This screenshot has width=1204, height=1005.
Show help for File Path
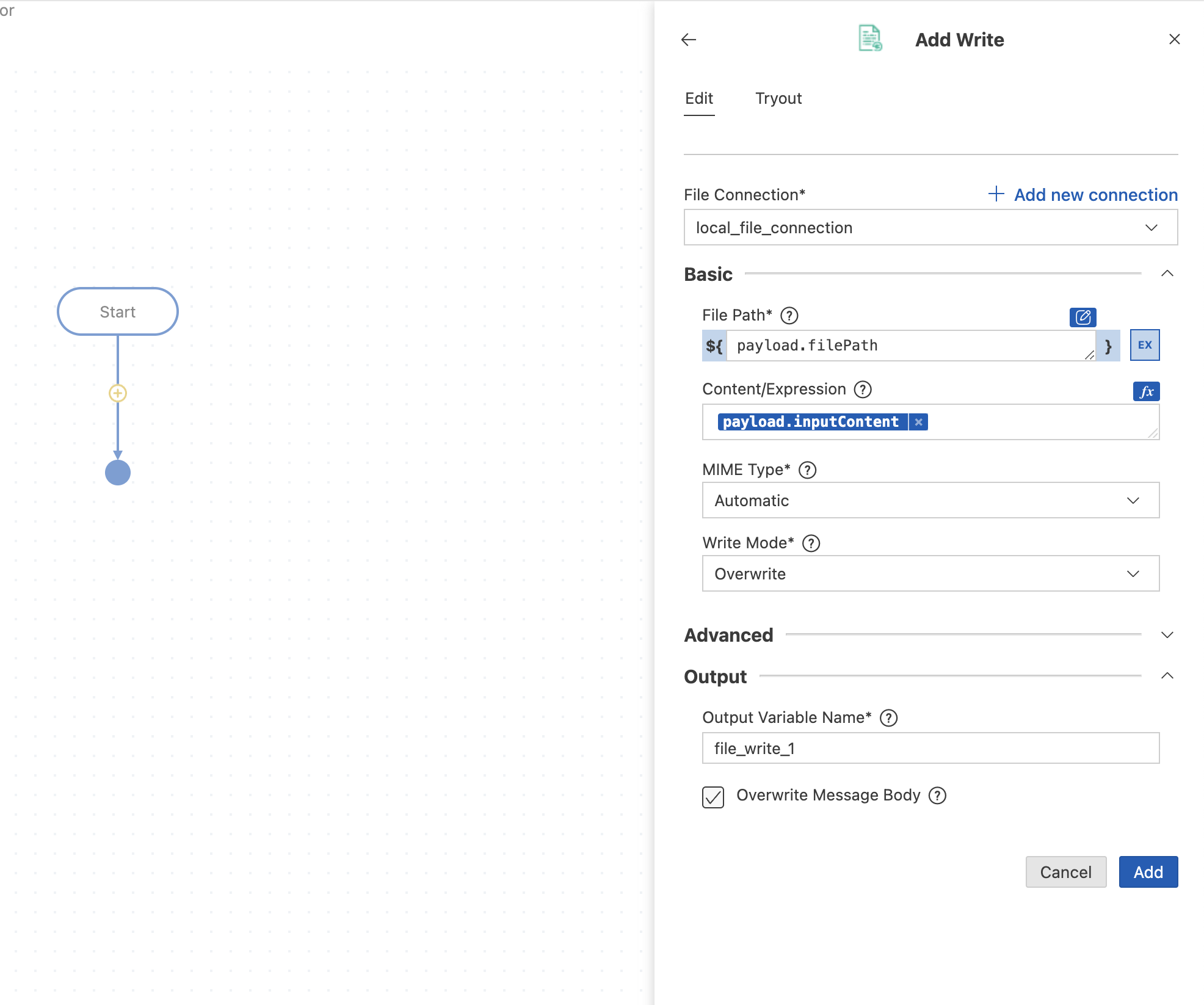[x=789, y=316]
